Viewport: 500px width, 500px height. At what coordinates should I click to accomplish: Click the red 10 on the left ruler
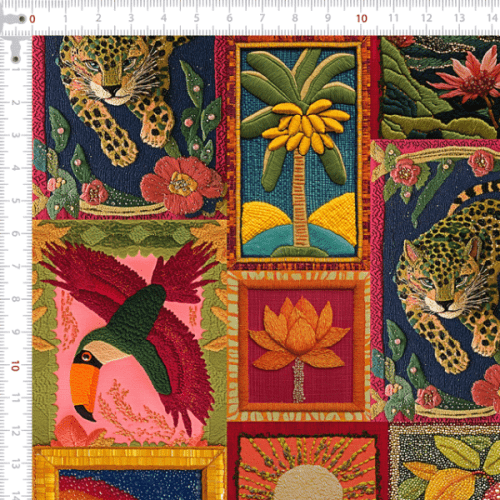(15, 366)
